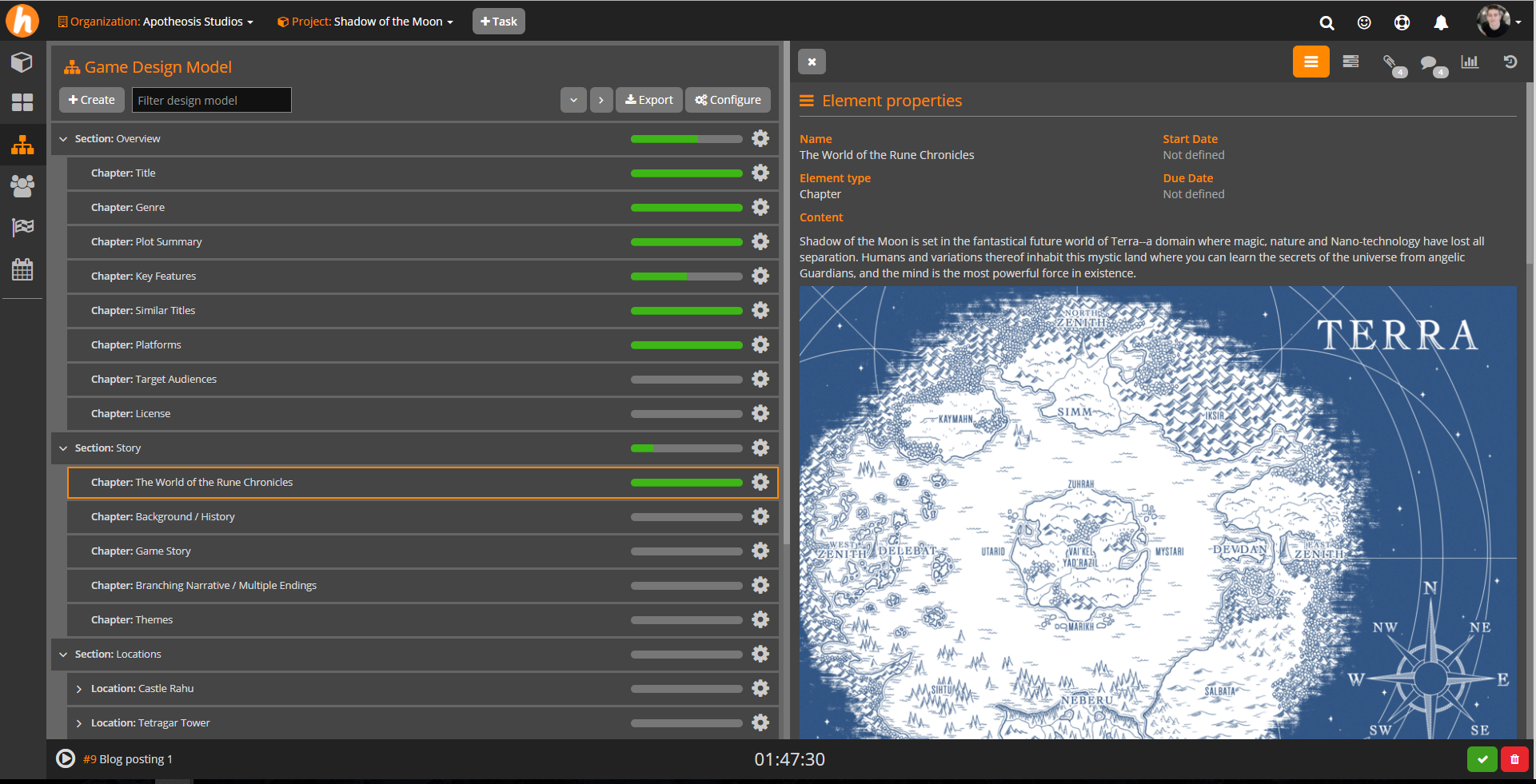
Task: Switch to the work items list tab icon
Action: coord(1350,62)
